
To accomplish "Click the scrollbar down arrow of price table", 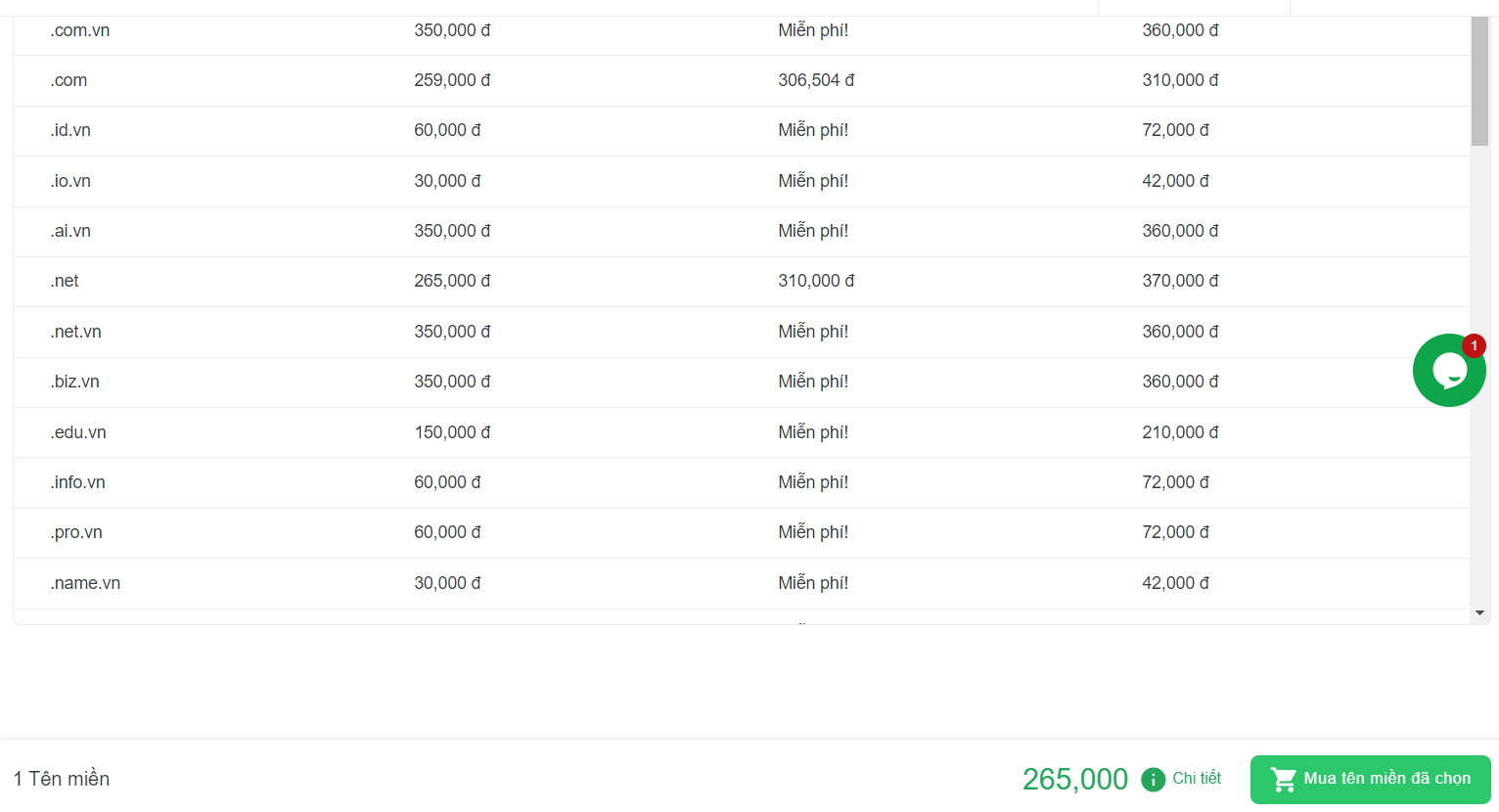I will (x=1479, y=612).
